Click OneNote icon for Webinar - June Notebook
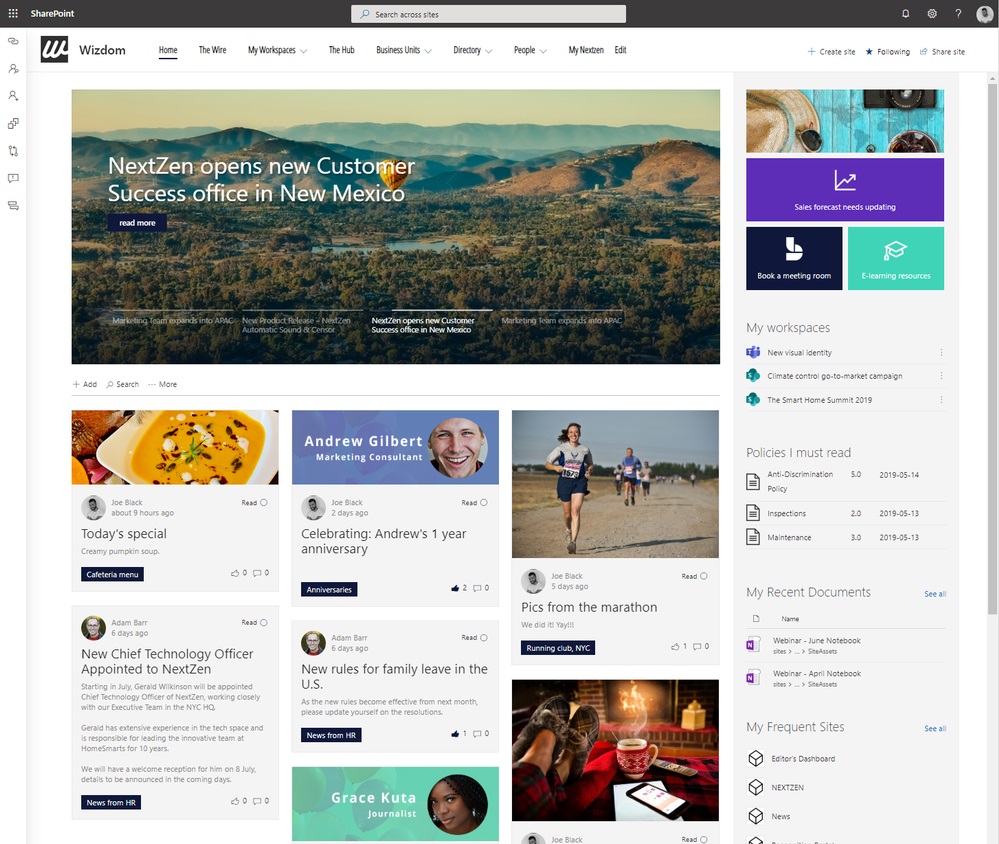 tap(753, 644)
